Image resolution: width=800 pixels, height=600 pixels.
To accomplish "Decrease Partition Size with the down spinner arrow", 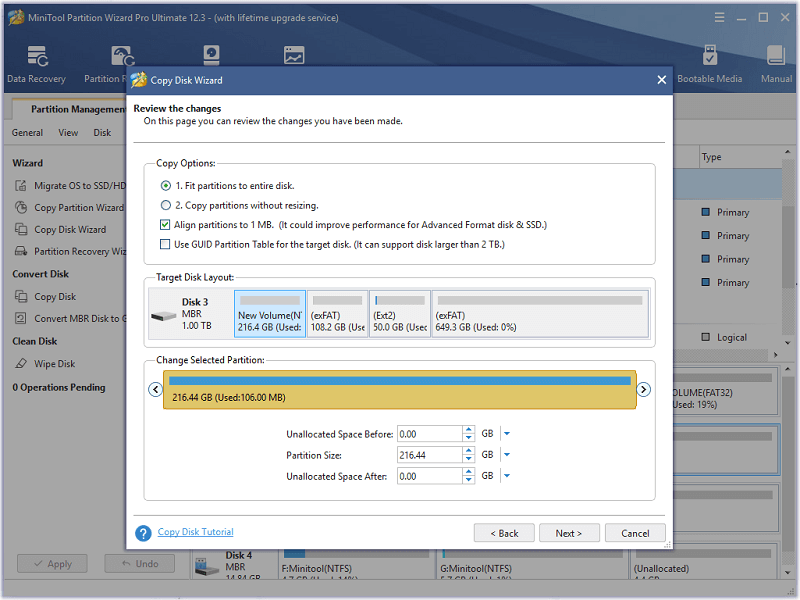I will point(469,459).
